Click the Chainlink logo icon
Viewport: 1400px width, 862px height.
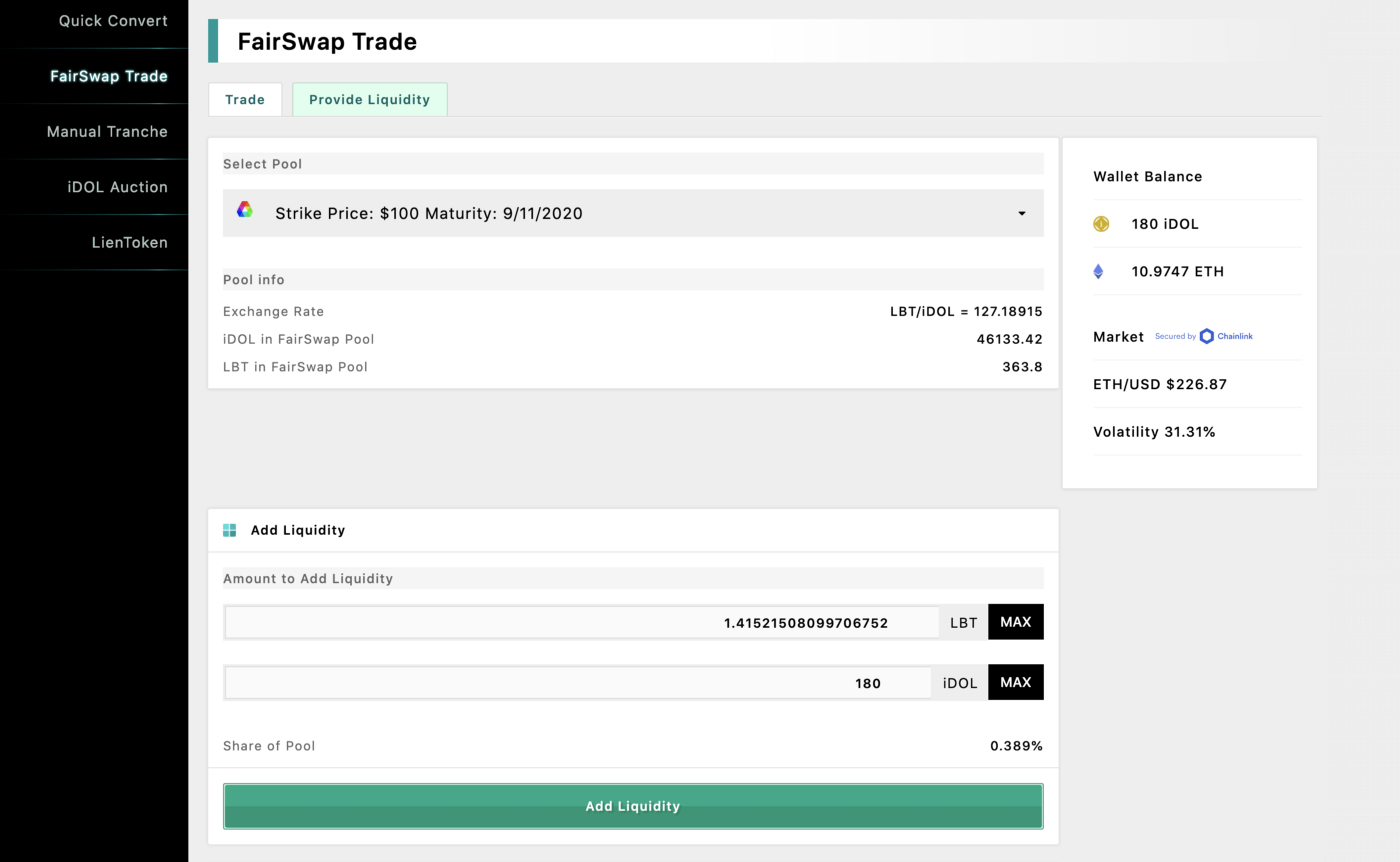pos(1207,336)
